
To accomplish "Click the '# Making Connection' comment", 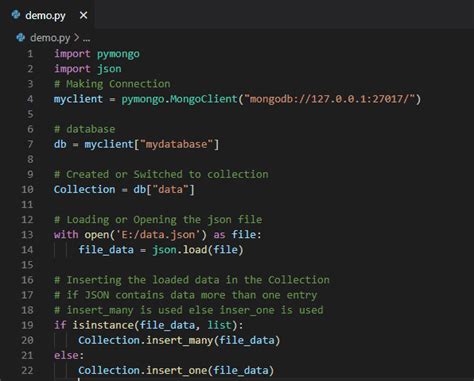I will tap(112, 84).
